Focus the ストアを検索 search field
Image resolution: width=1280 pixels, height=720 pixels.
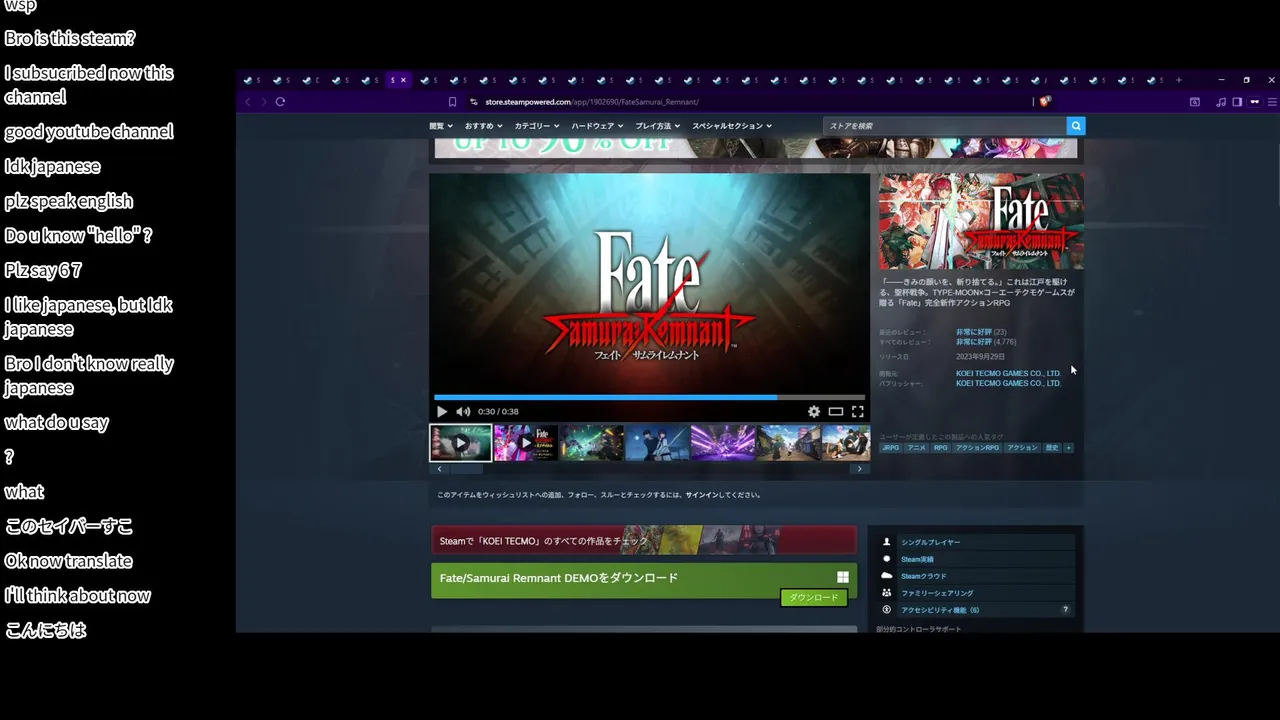click(945, 126)
